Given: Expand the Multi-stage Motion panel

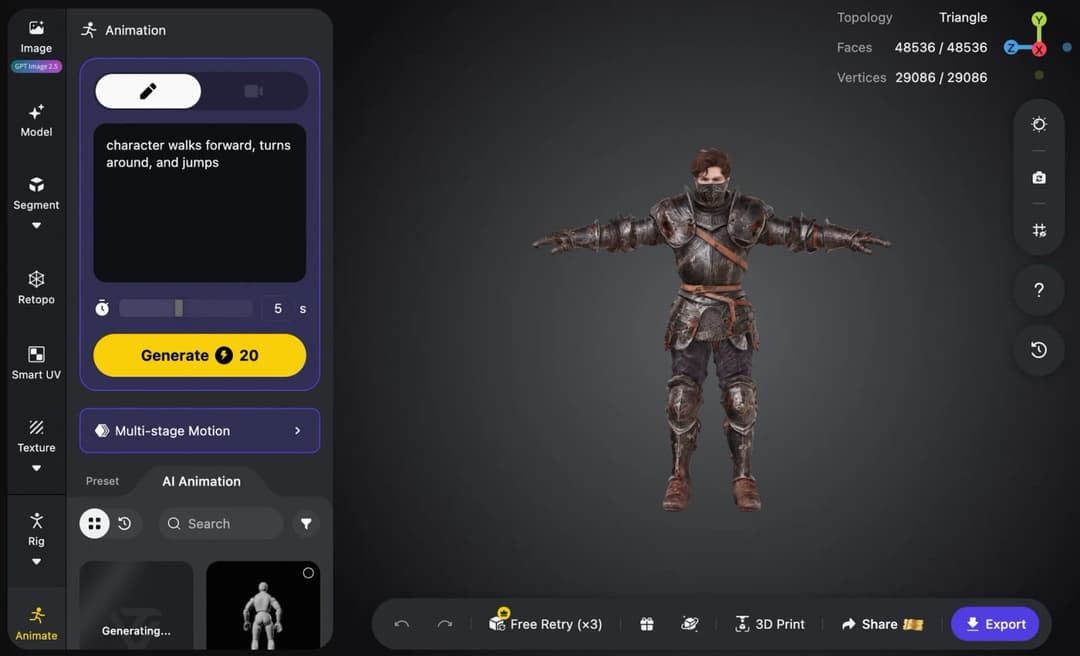Looking at the screenshot, I should (200, 431).
